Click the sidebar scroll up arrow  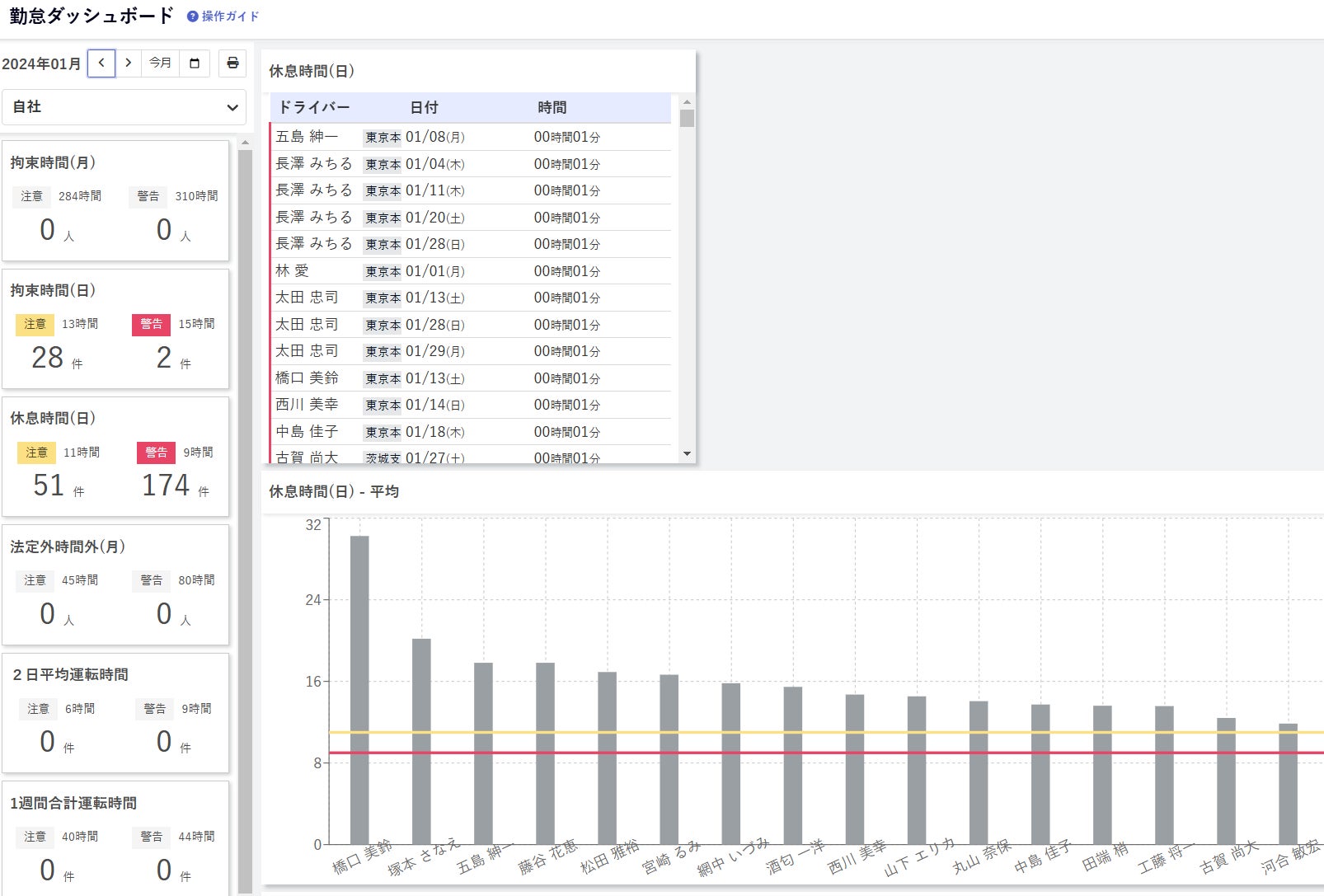click(x=245, y=143)
